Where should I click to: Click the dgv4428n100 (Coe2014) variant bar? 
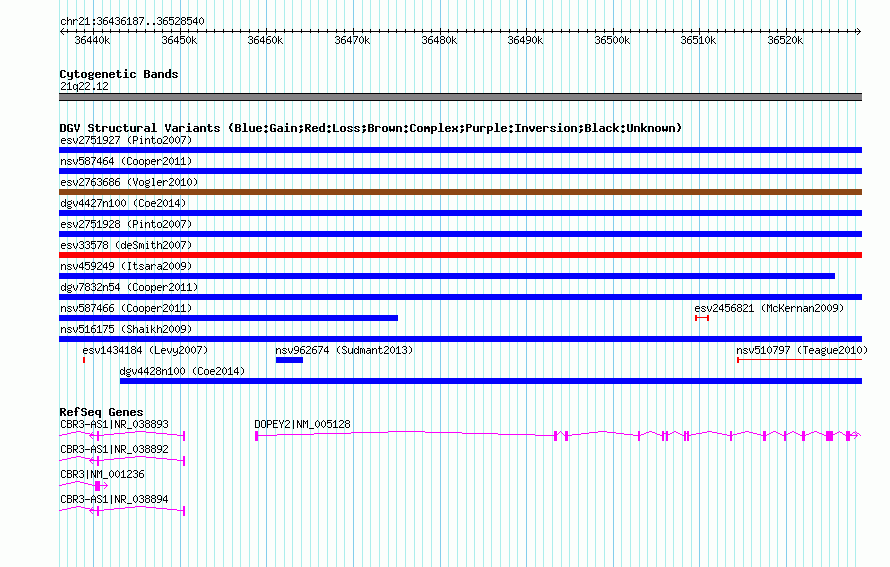click(x=490, y=381)
